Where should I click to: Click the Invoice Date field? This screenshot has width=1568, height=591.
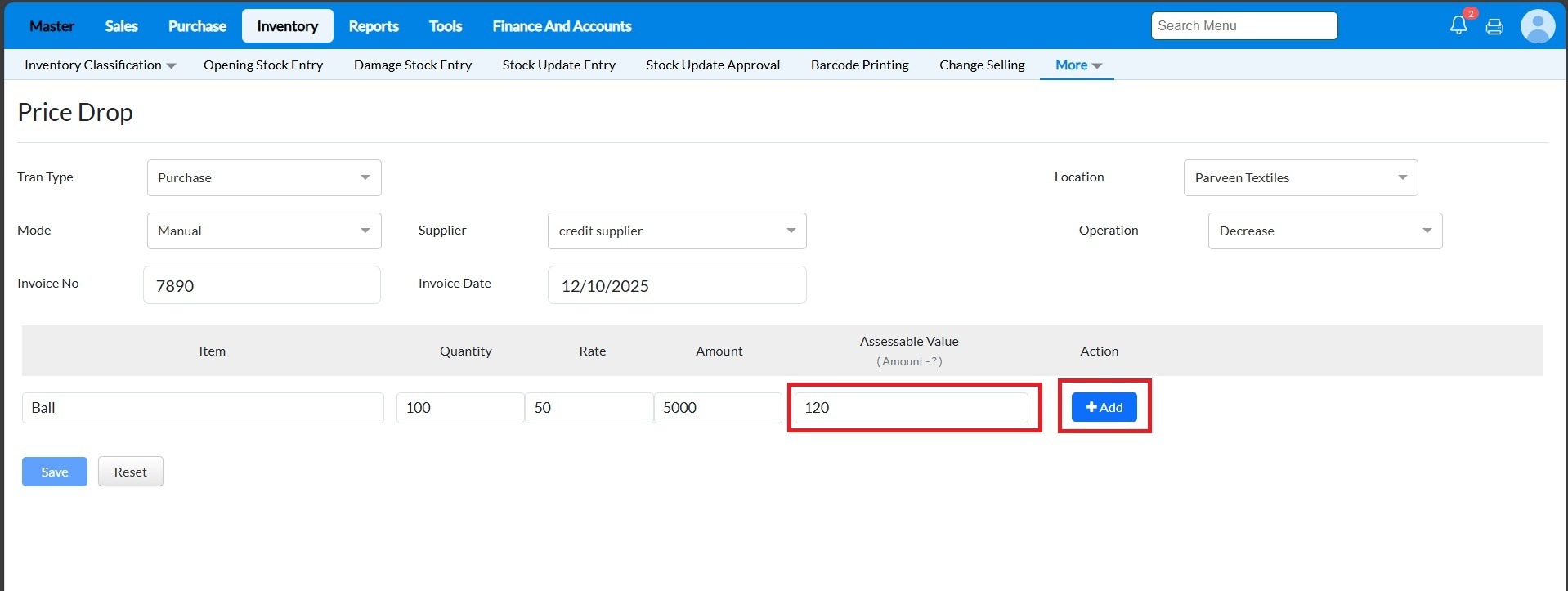coord(676,285)
